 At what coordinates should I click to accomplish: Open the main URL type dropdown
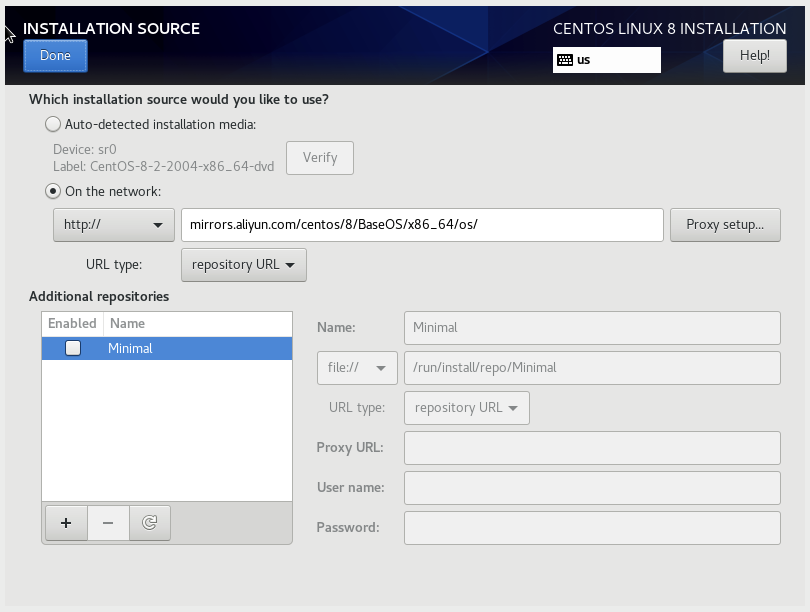click(244, 265)
